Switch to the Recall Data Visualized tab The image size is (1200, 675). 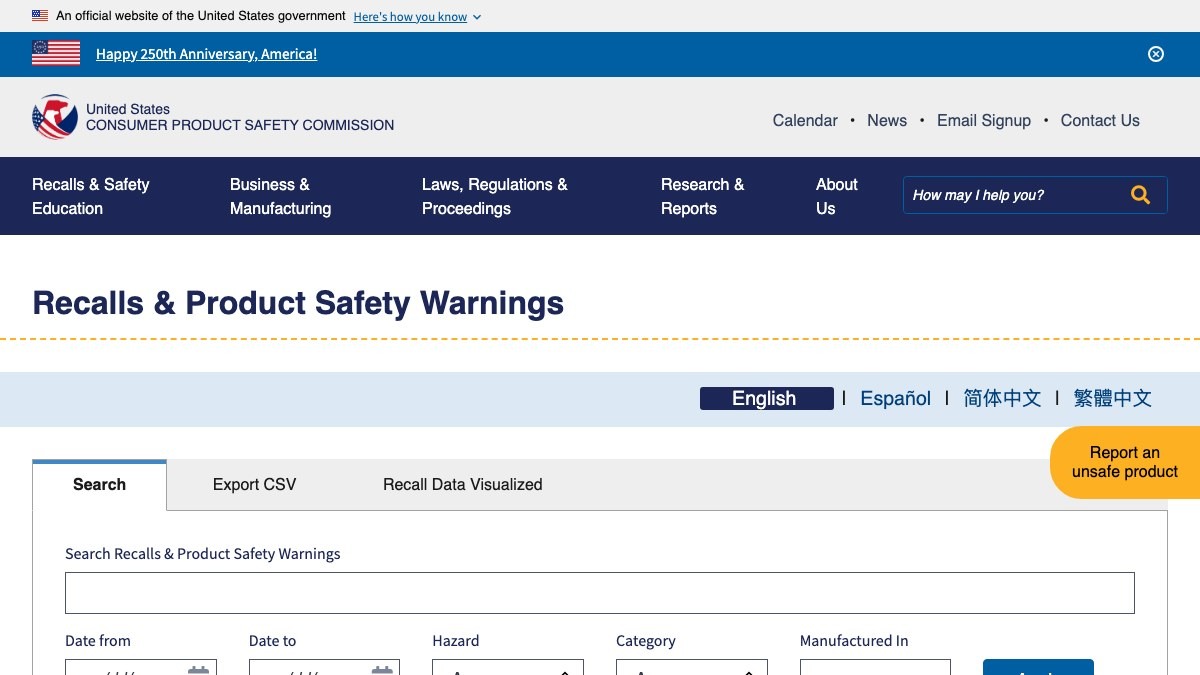click(x=462, y=485)
